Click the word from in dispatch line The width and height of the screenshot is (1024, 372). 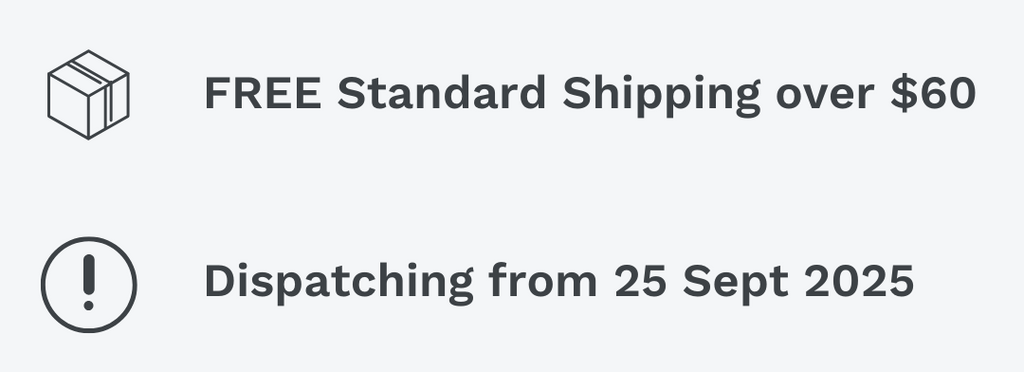pyautogui.click(x=543, y=281)
